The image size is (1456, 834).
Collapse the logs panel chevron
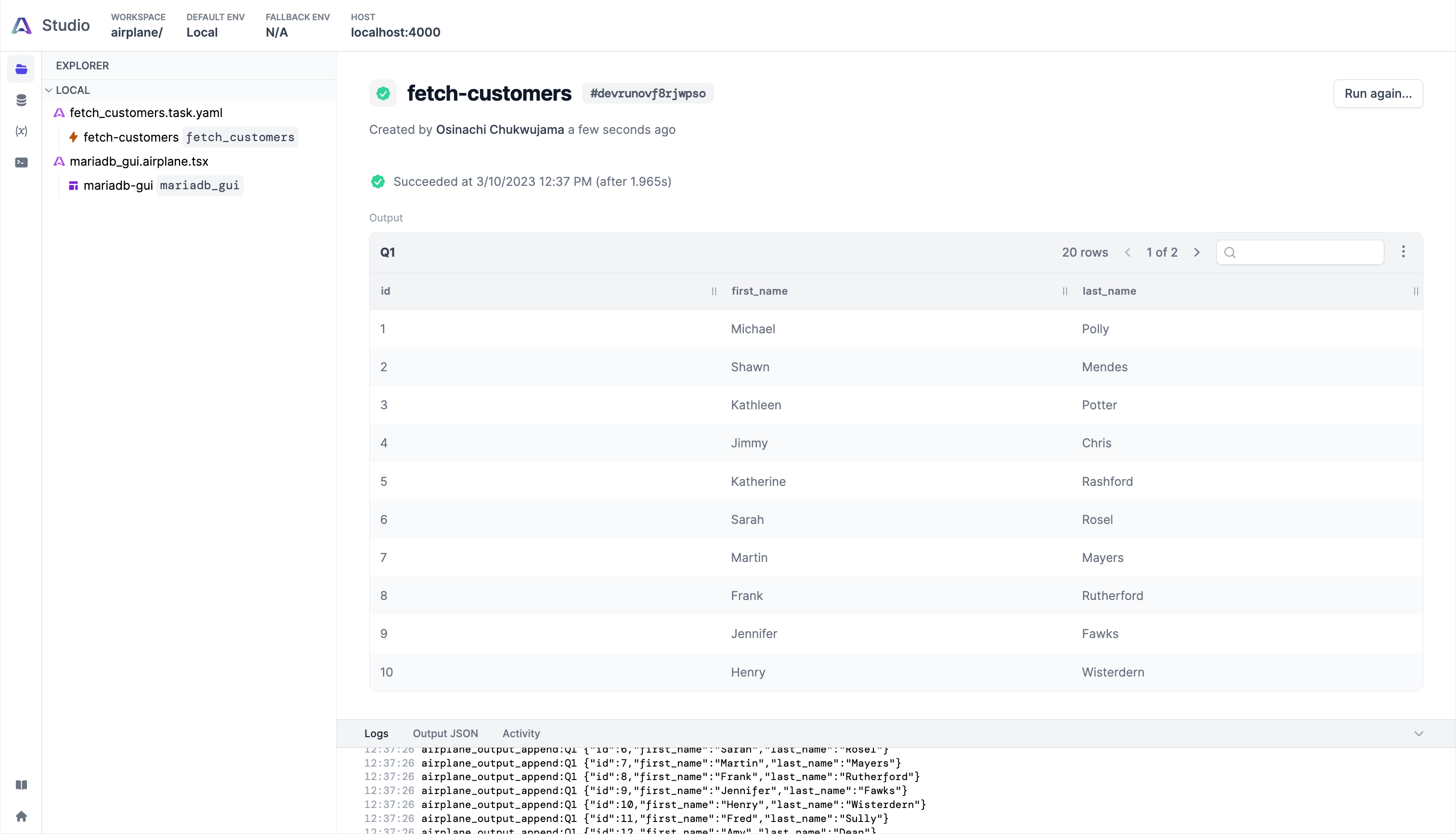(1419, 734)
